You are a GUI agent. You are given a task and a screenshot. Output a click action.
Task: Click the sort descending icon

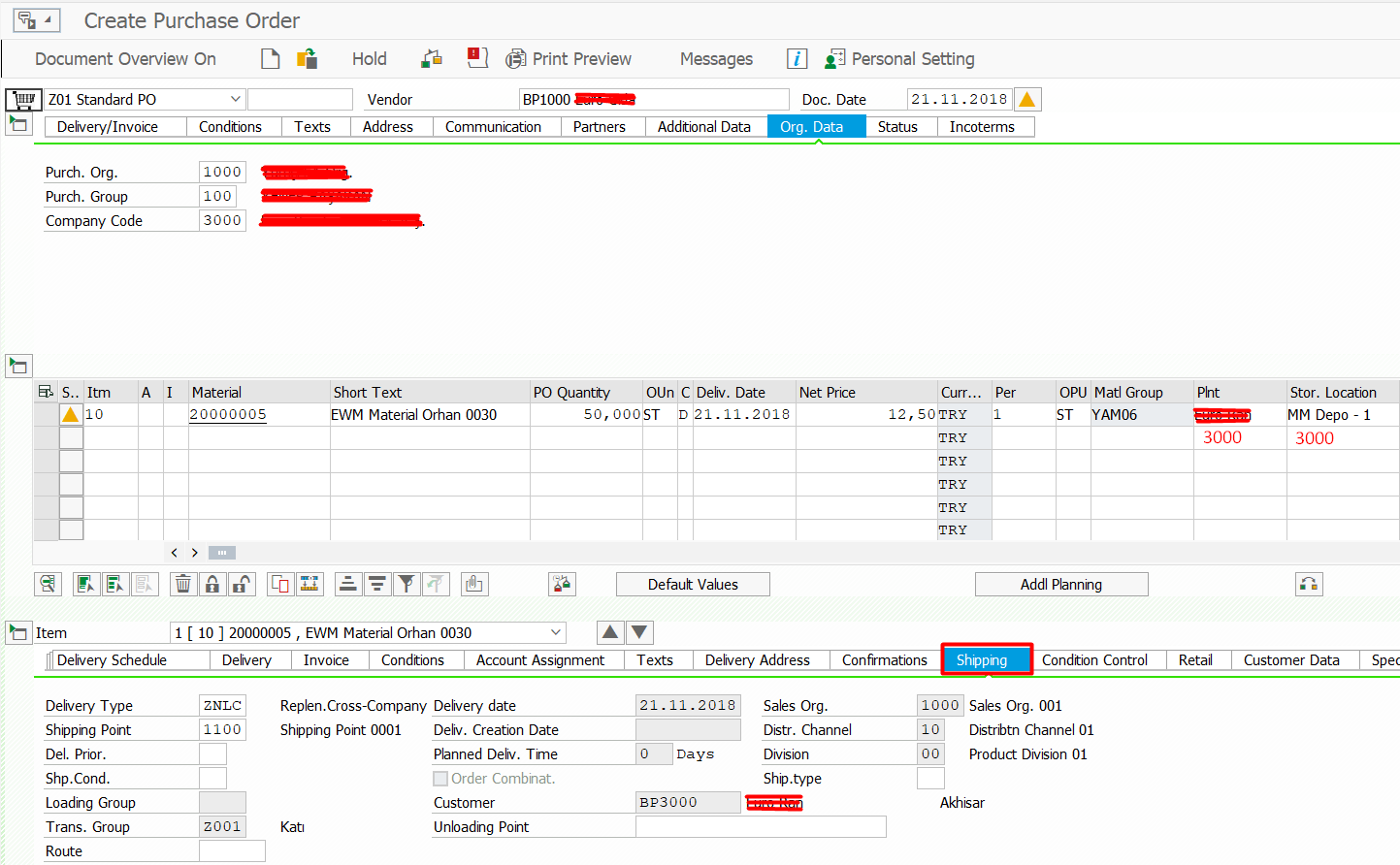[x=376, y=584]
